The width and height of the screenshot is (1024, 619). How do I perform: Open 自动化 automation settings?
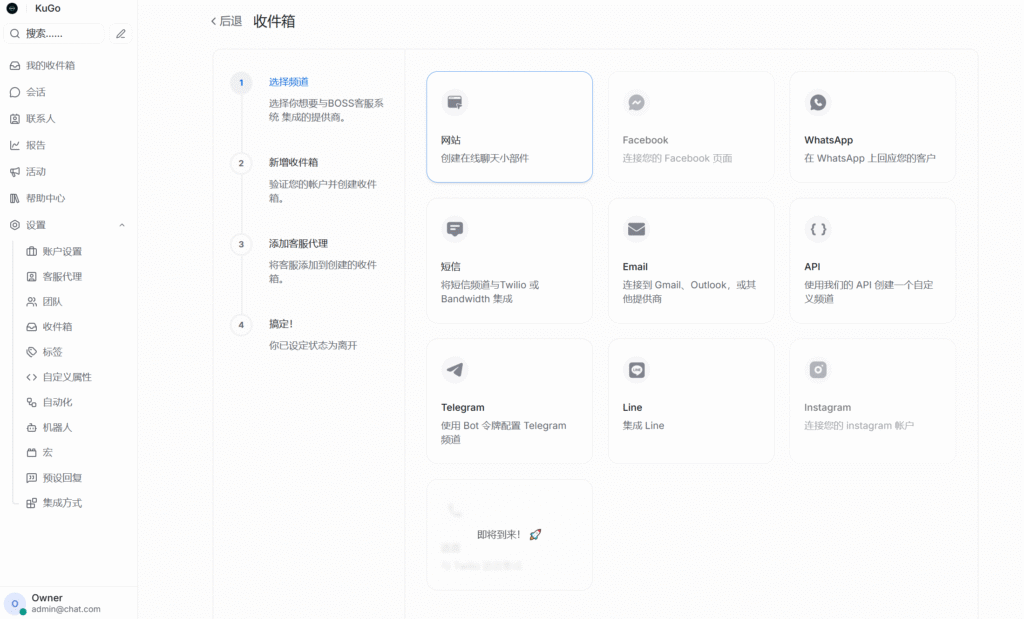(x=57, y=402)
